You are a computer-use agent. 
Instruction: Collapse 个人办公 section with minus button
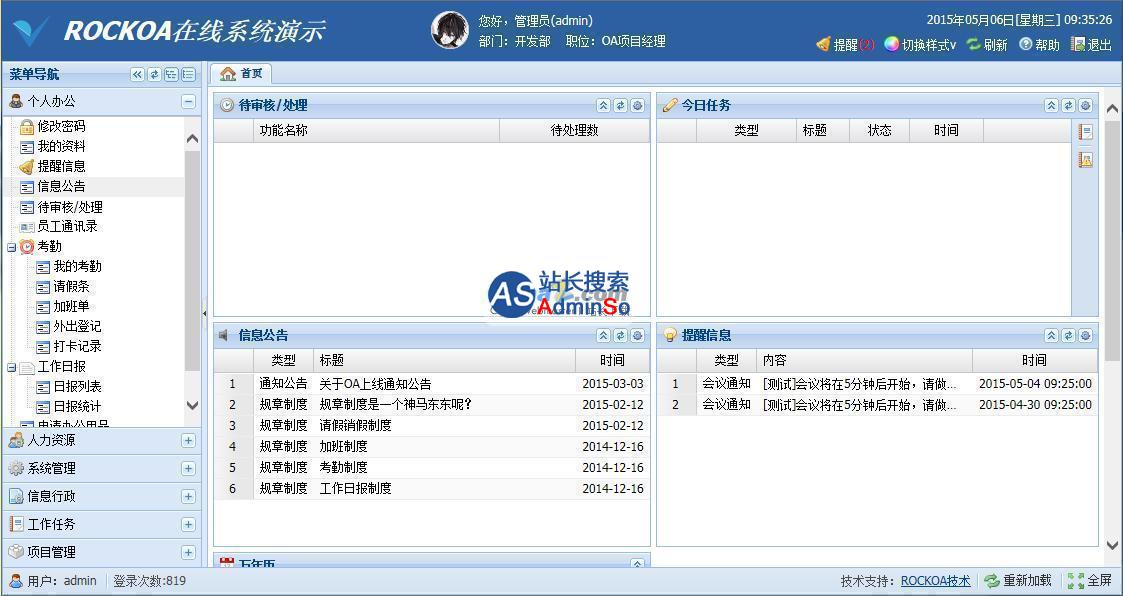click(188, 102)
